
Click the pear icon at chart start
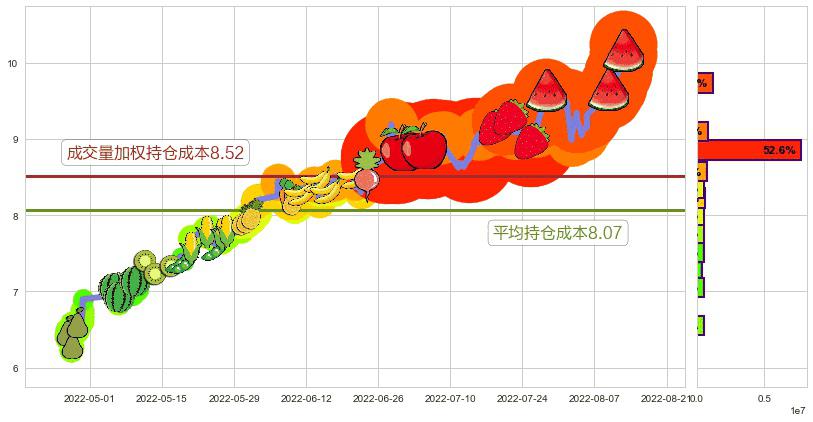tap(73, 336)
